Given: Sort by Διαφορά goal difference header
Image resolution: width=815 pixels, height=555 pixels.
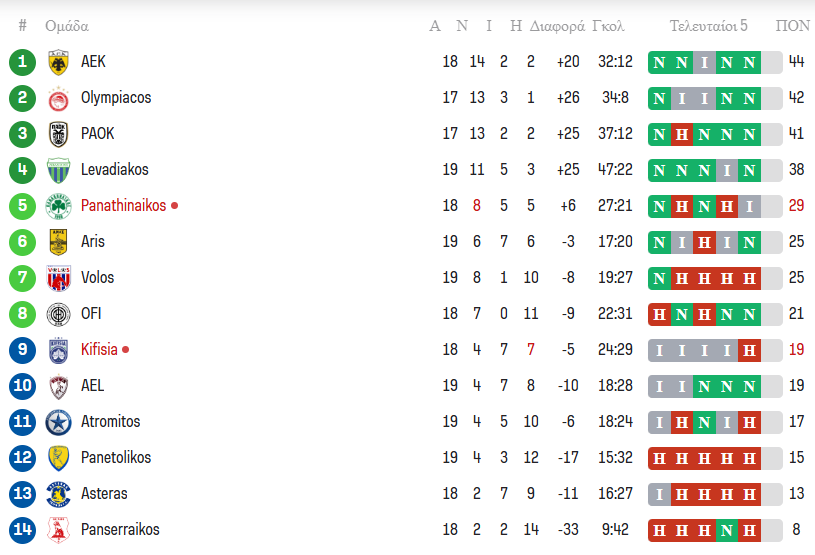Looking at the screenshot, I should tap(557, 26).
